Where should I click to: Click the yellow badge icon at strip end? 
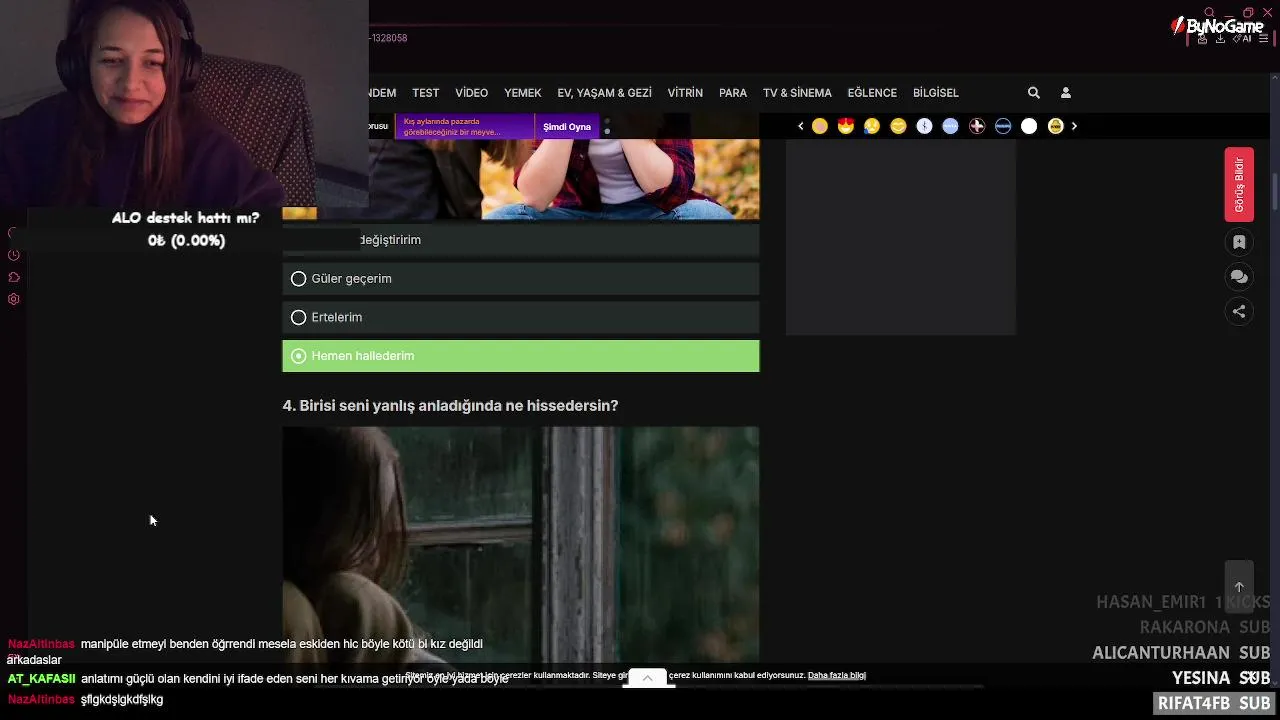click(1055, 126)
